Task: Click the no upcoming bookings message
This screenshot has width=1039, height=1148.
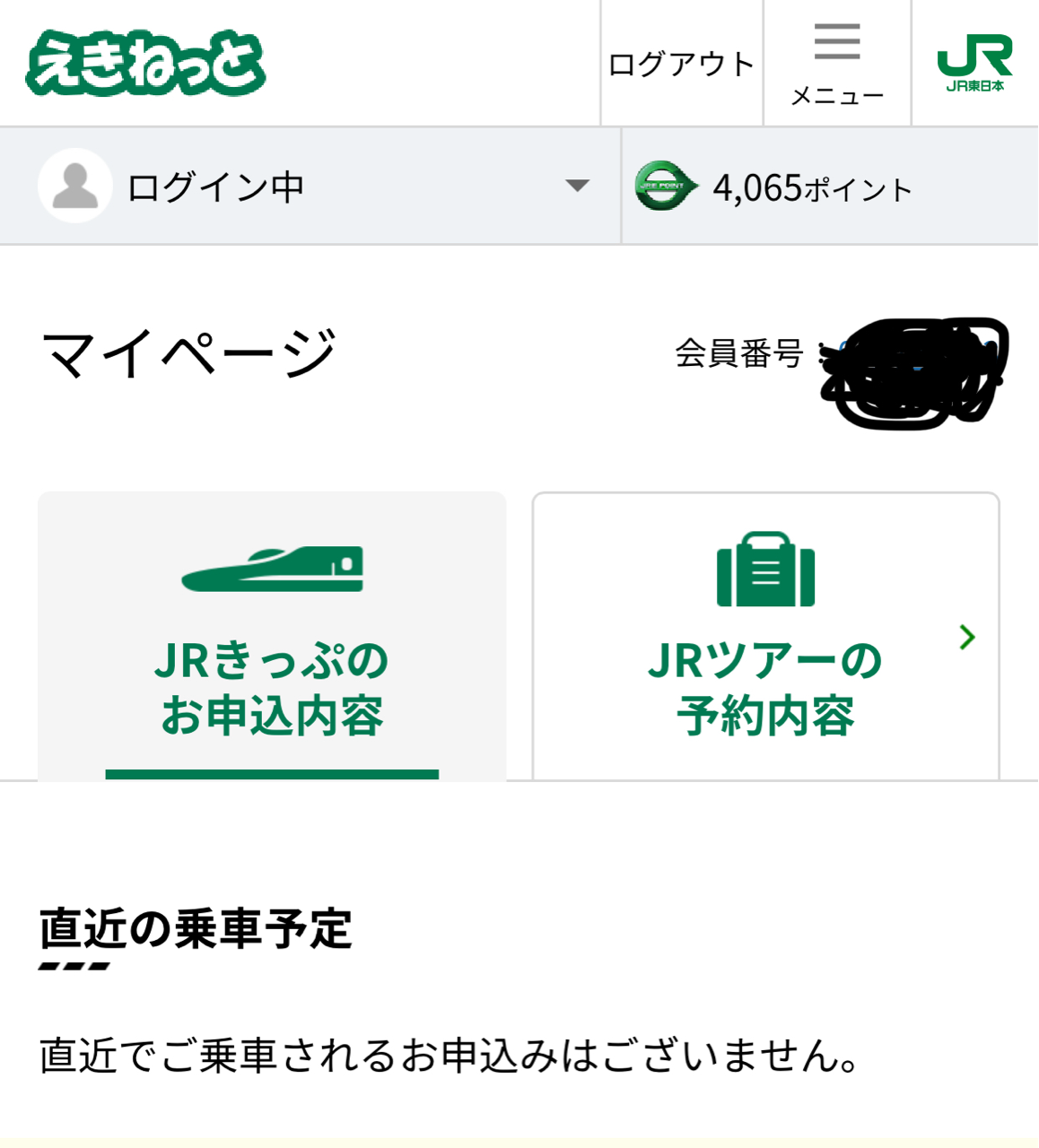Action: pos(450,1056)
